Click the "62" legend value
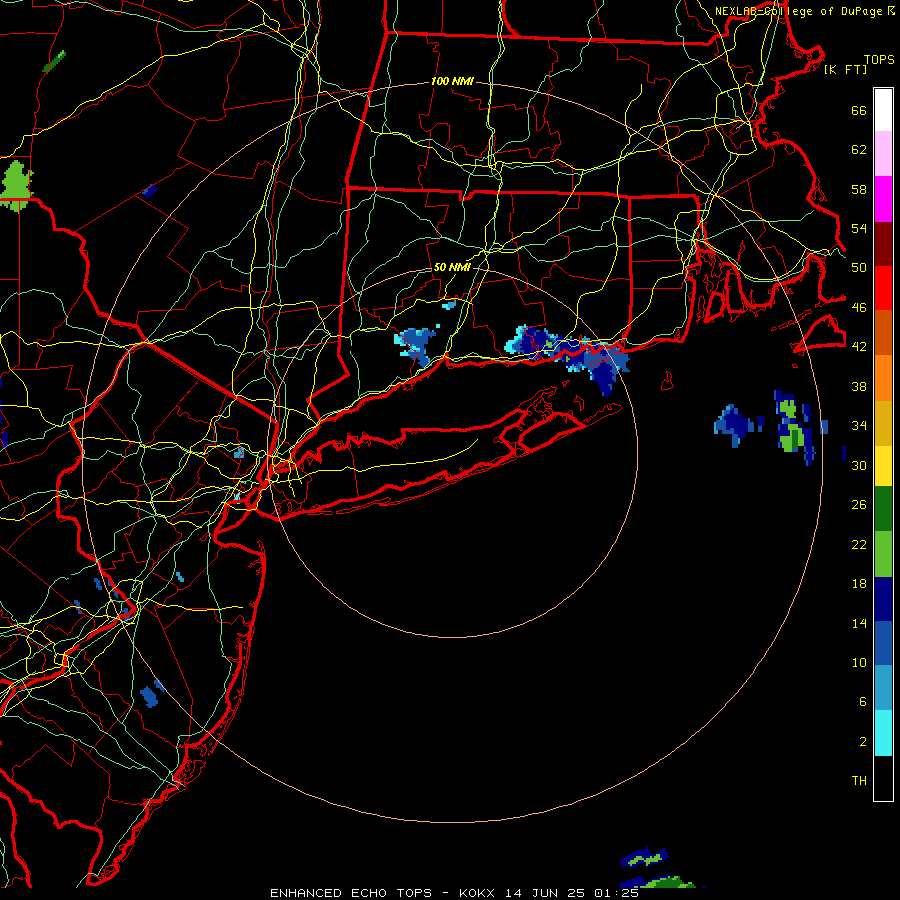 pyautogui.click(x=859, y=149)
